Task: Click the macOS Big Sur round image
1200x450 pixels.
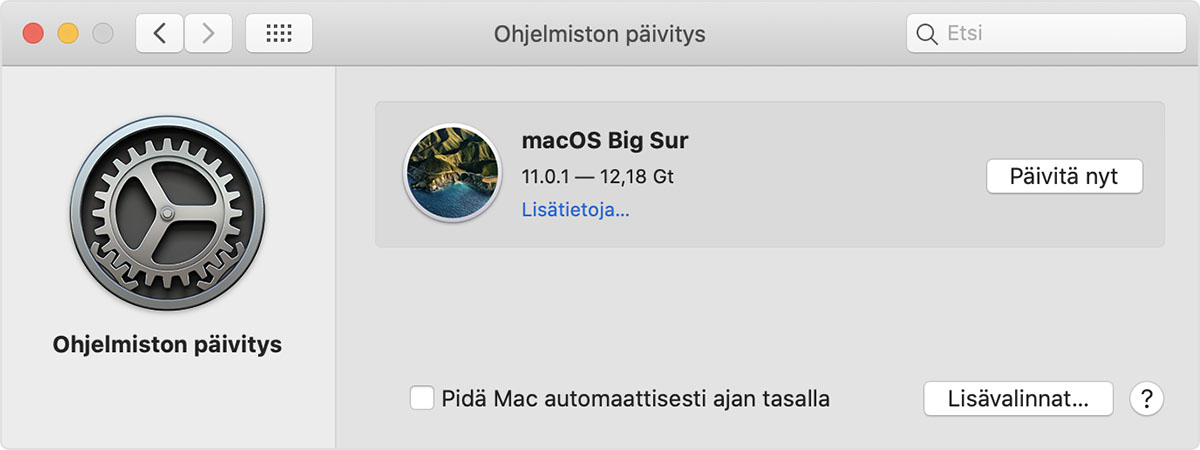Action: 452,174
